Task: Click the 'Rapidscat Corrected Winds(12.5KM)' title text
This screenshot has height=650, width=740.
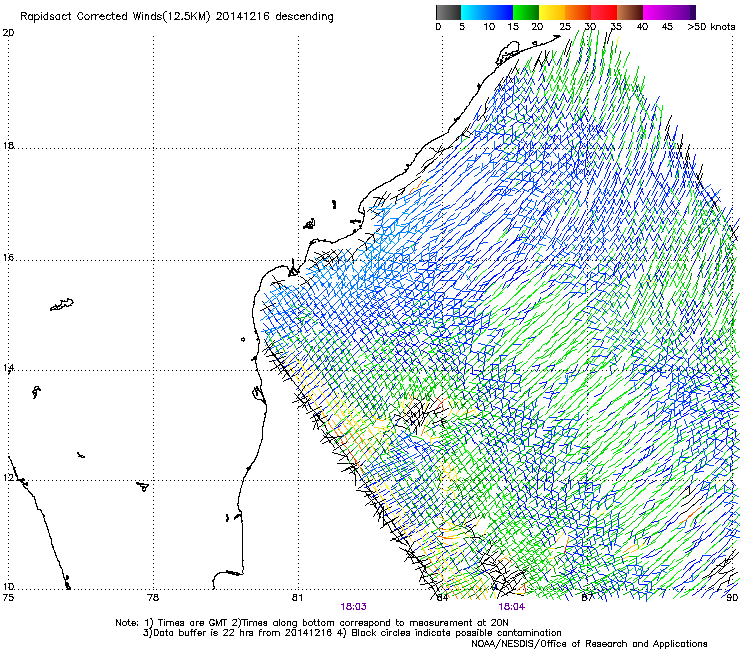Action: pos(115,16)
